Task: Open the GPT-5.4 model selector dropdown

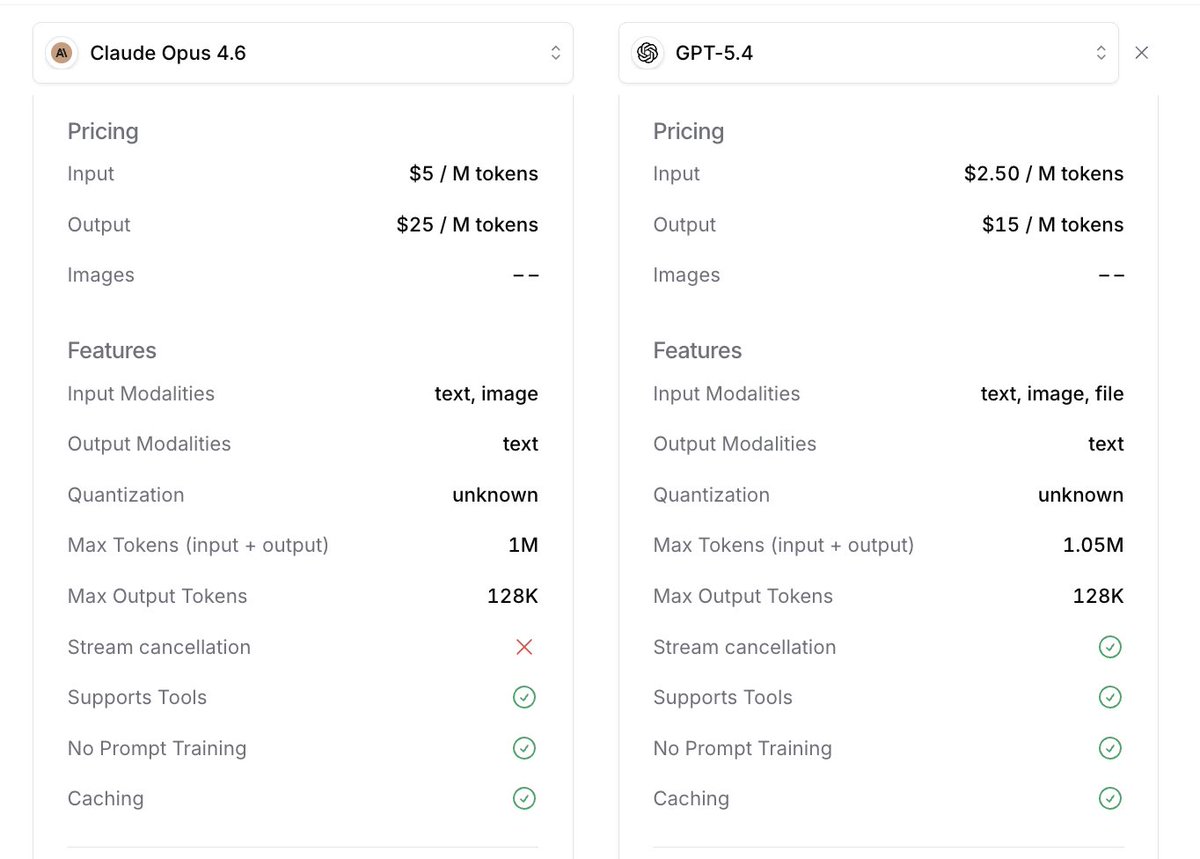Action: point(868,53)
